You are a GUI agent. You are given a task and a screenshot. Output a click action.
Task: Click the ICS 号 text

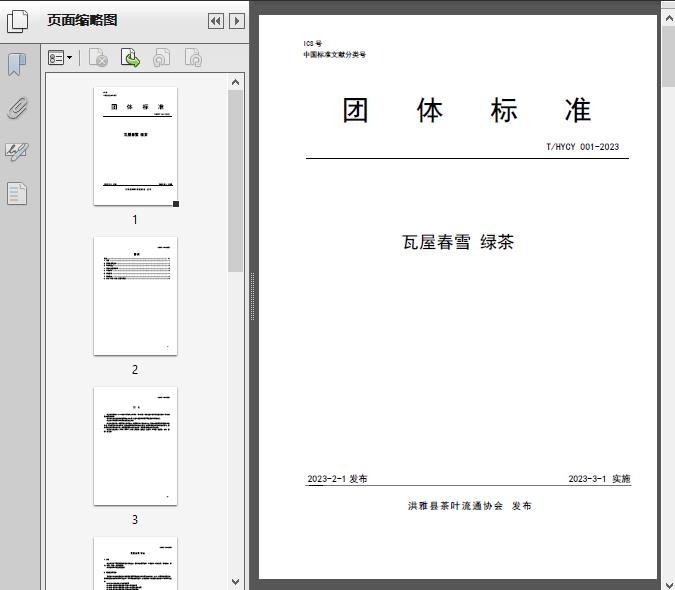[x=313, y=43]
